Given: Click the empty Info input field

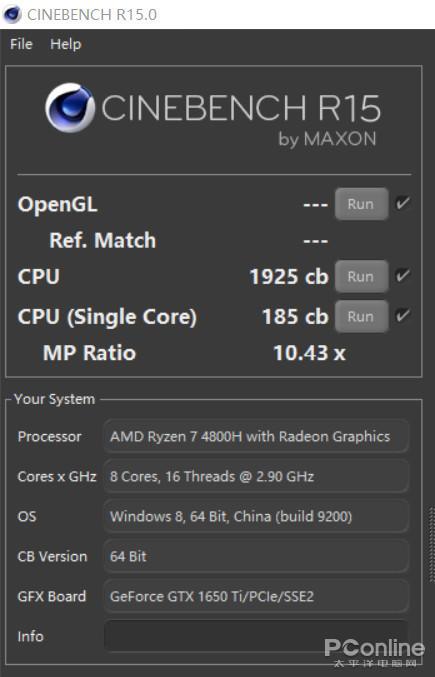Looking at the screenshot, I should 256,636.
